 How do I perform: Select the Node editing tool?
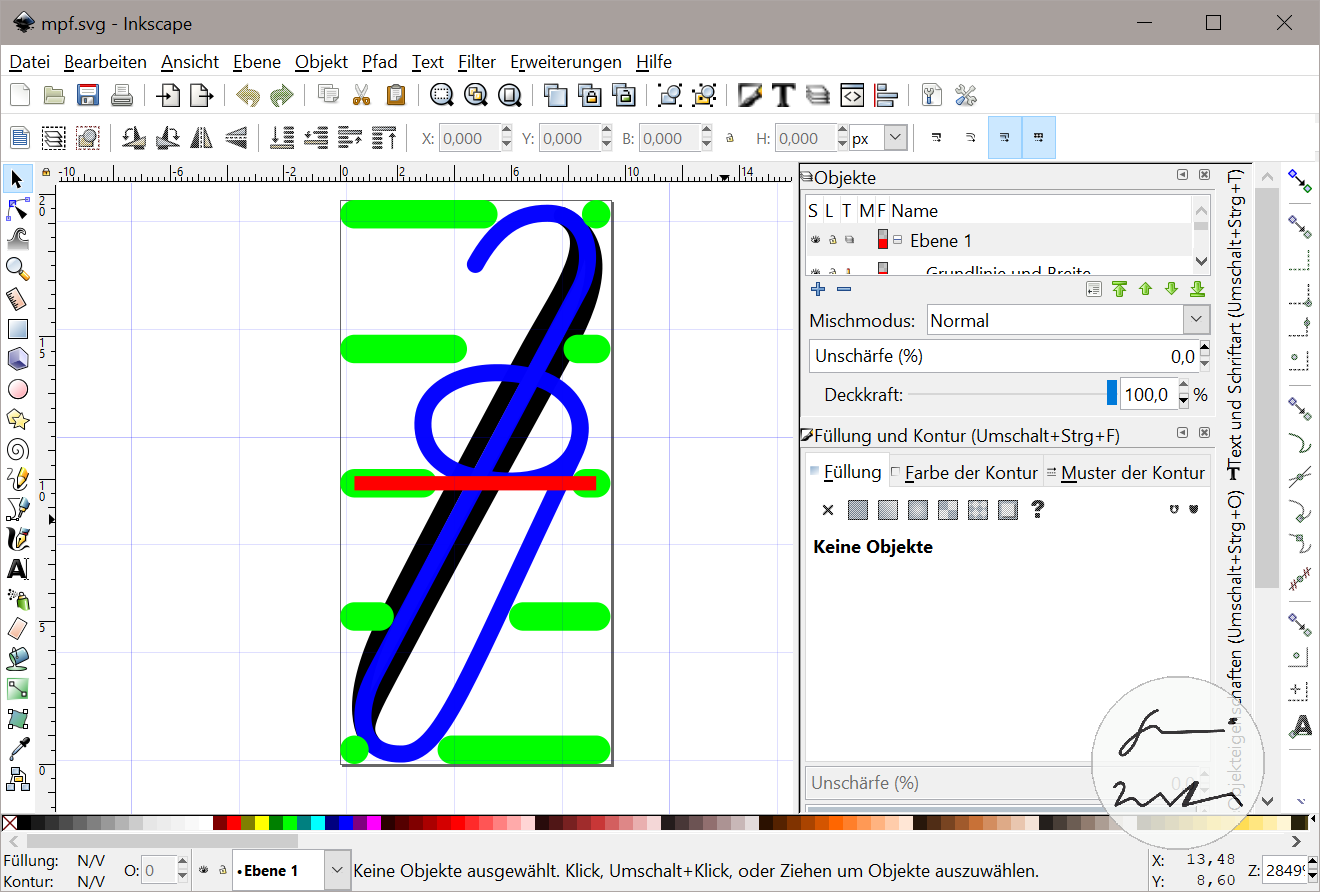pos(17,208)
